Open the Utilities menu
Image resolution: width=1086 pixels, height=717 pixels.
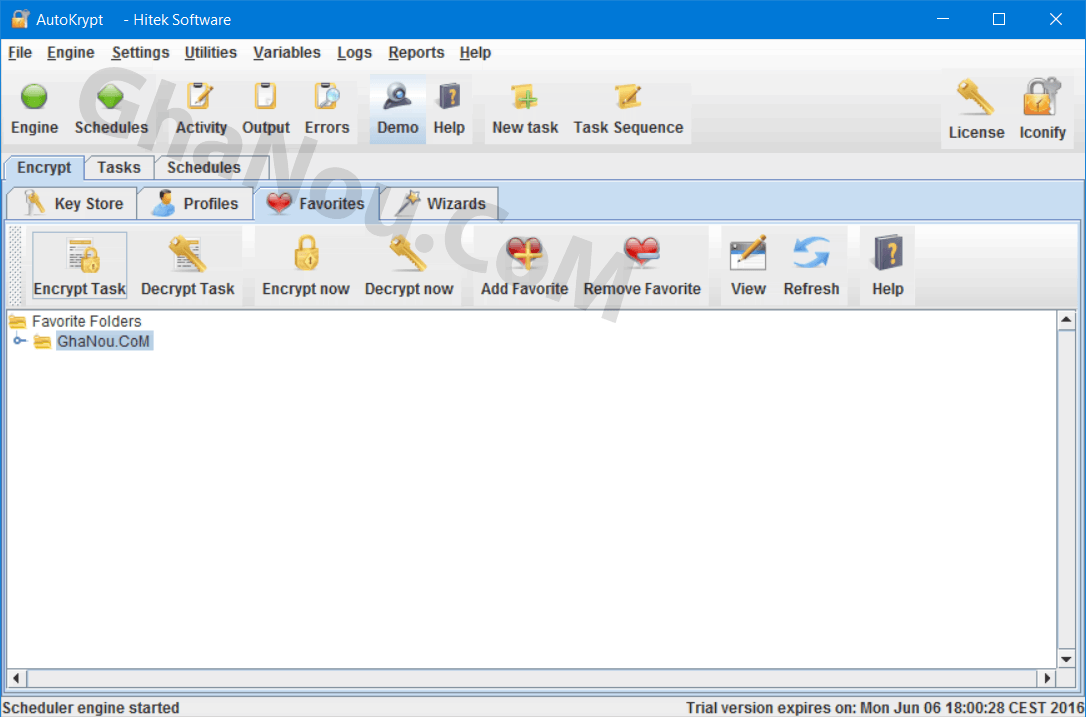[210, 53]
